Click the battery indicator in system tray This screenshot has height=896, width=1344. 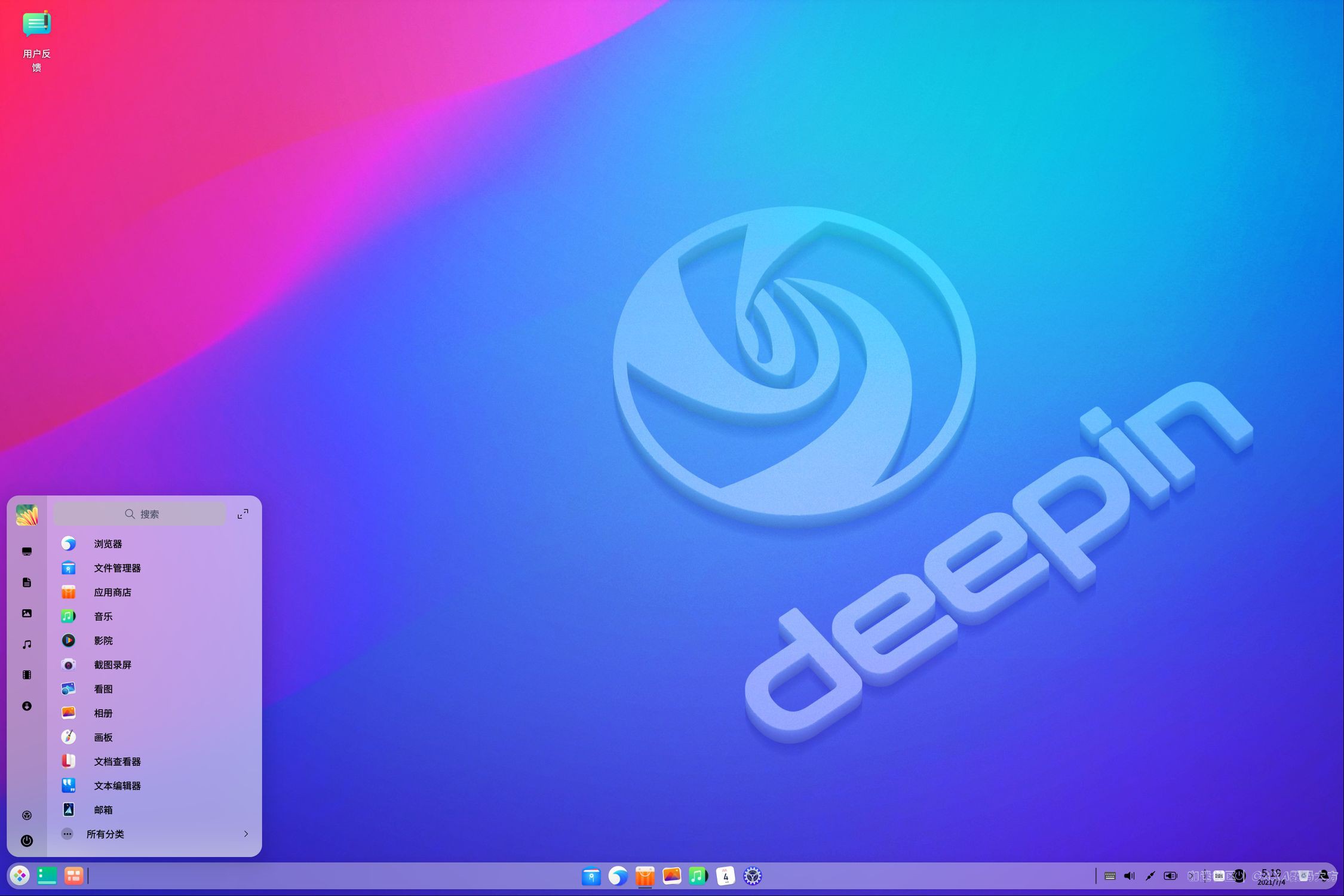click(1170, 876)
